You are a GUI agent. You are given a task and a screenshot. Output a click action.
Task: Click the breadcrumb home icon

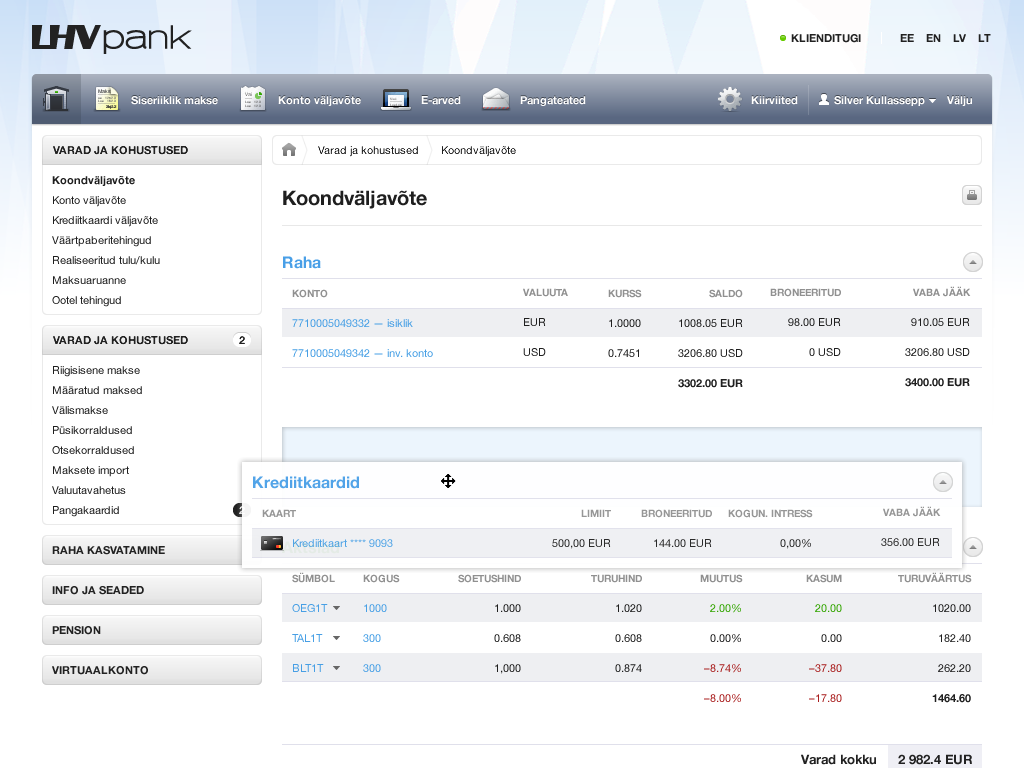[289, 150]
